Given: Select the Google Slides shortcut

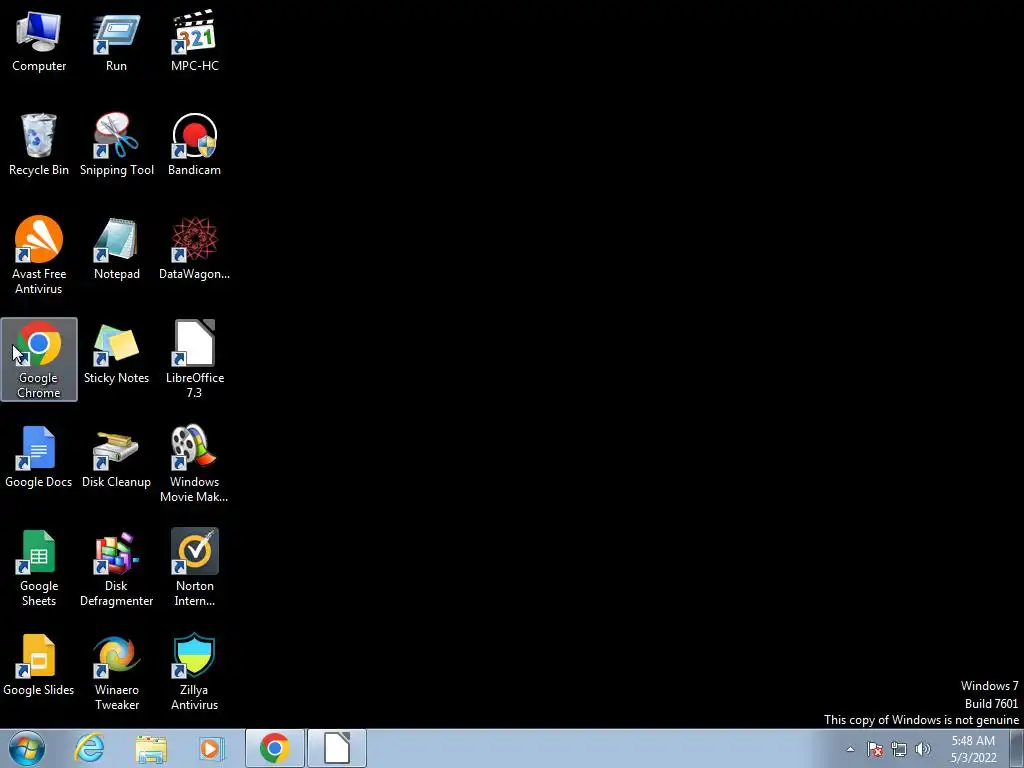Looking at the screenshot, I should point(39,665).
